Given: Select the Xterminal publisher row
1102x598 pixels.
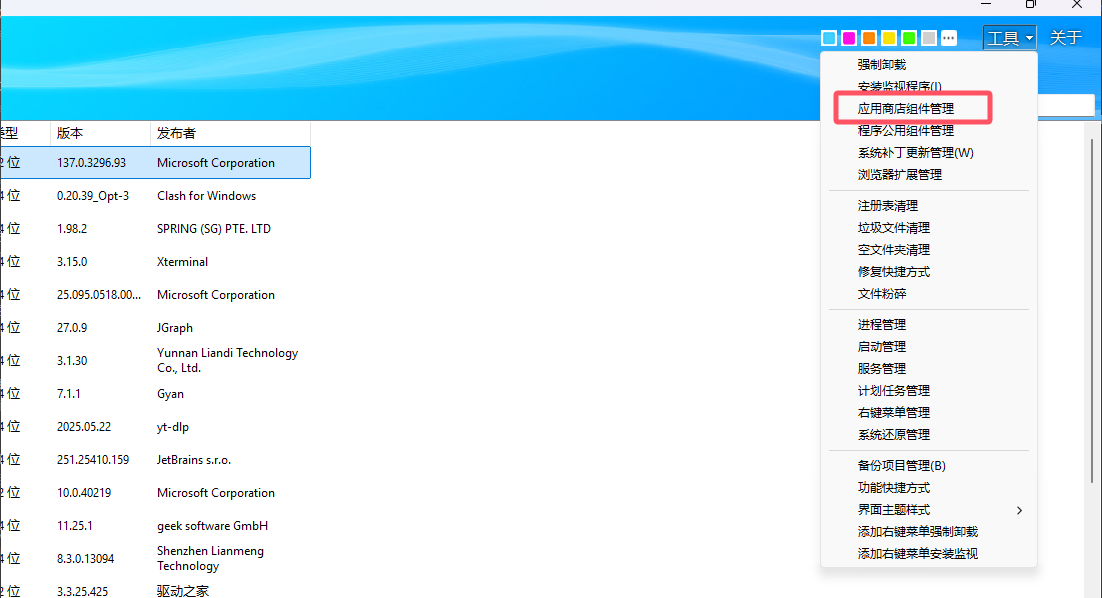Looking at the screenshot, I should click(x=155, y=262).
